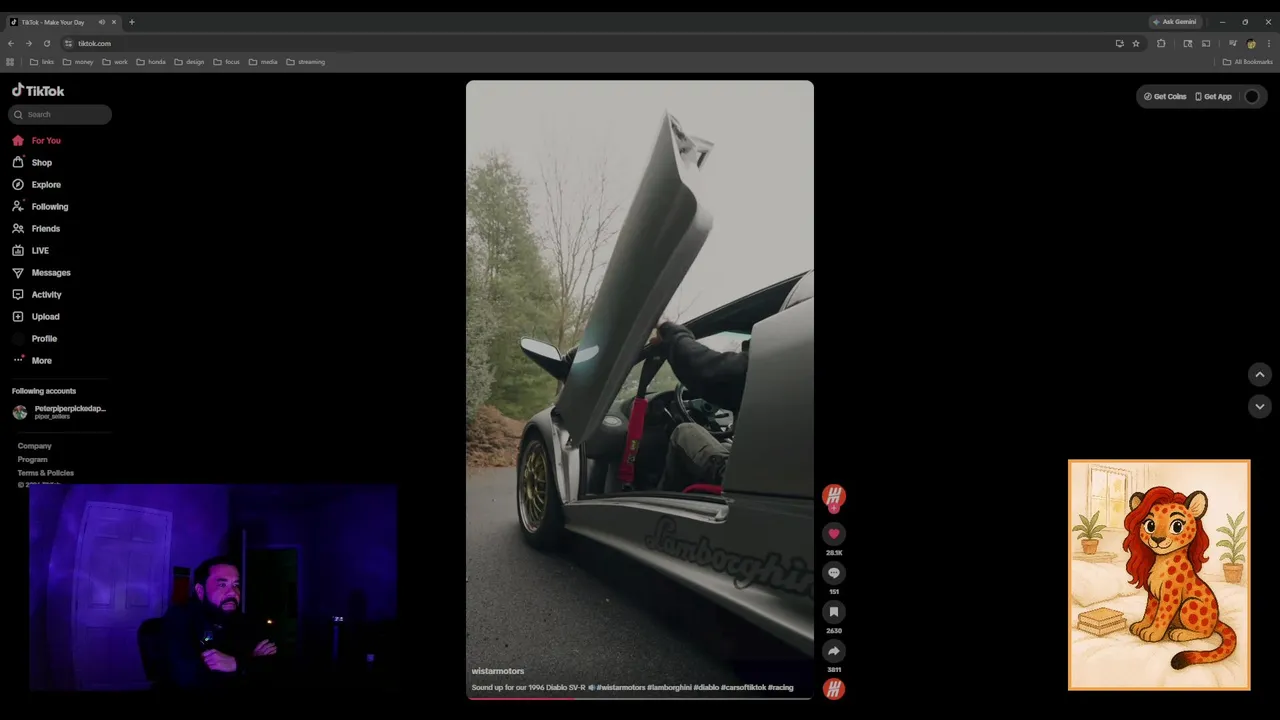Open the Company footer link
The width and height of the screenshot is (1280, 720).
tap(34, 446)
